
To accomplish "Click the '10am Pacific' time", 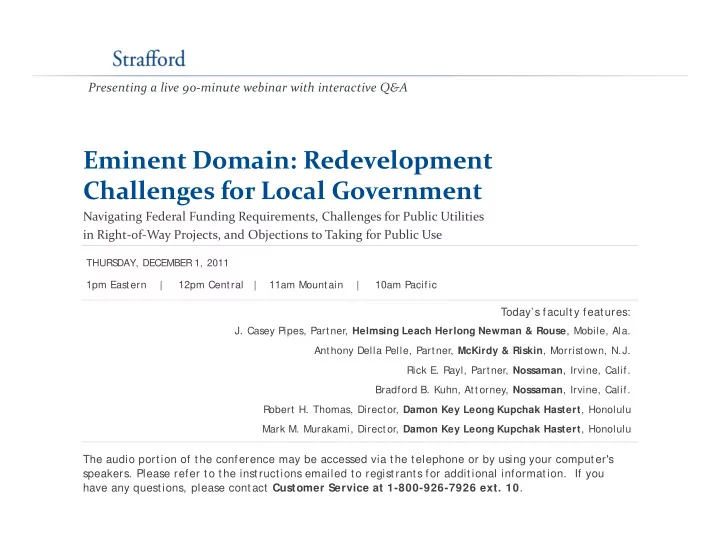I will tap(406, 285).
